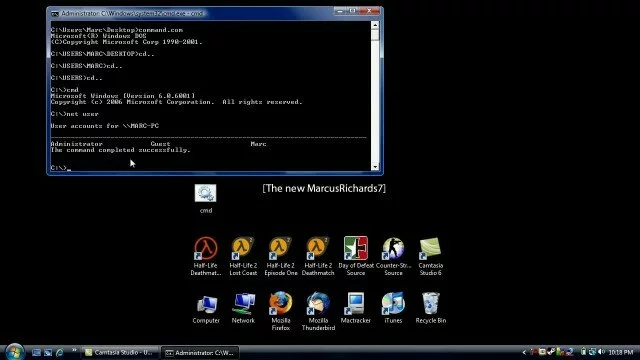Select the Network desktop icon
640x360 pixels.
(243, 308)
